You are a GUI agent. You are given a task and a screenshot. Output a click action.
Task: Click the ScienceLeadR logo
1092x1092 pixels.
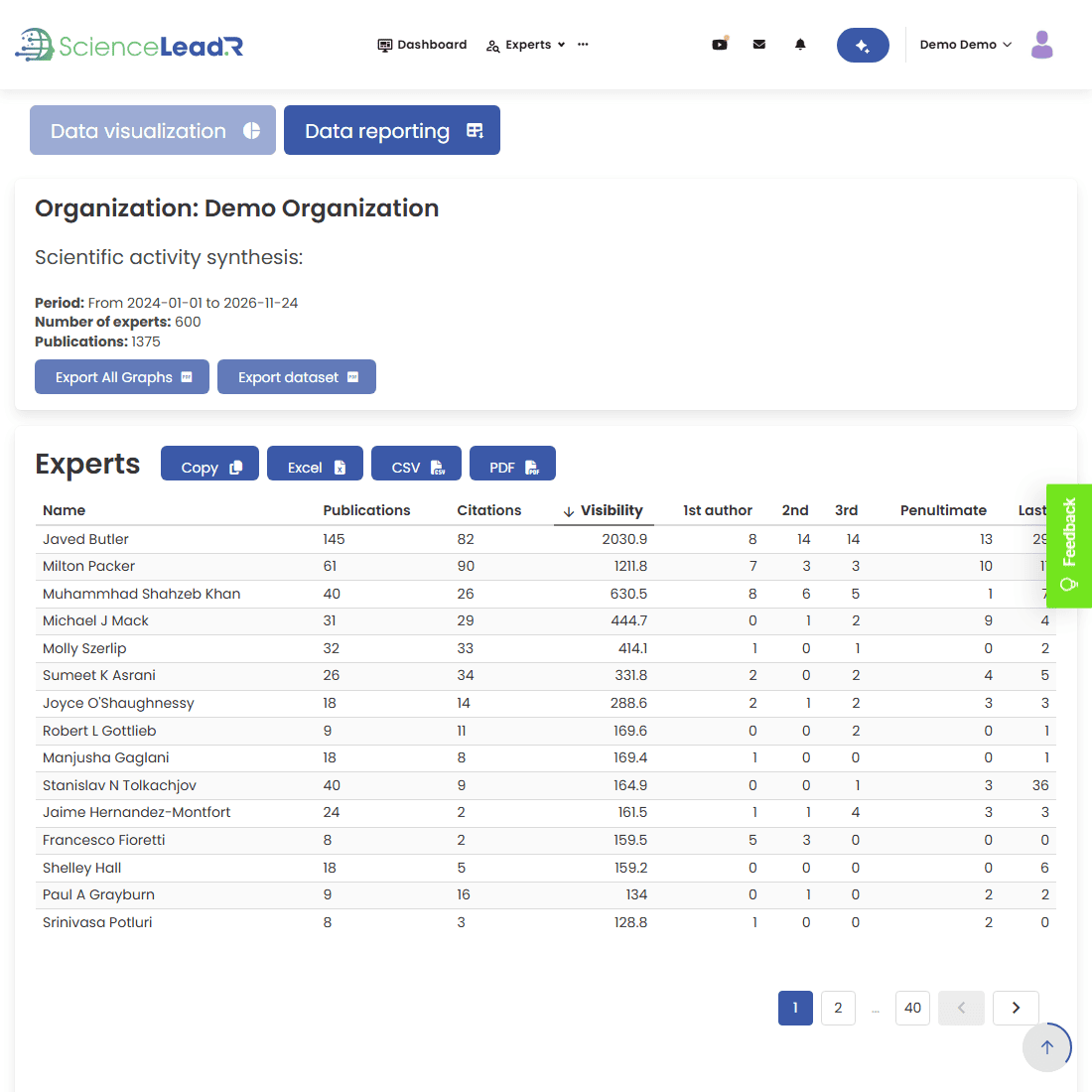[x=129, y=45]
